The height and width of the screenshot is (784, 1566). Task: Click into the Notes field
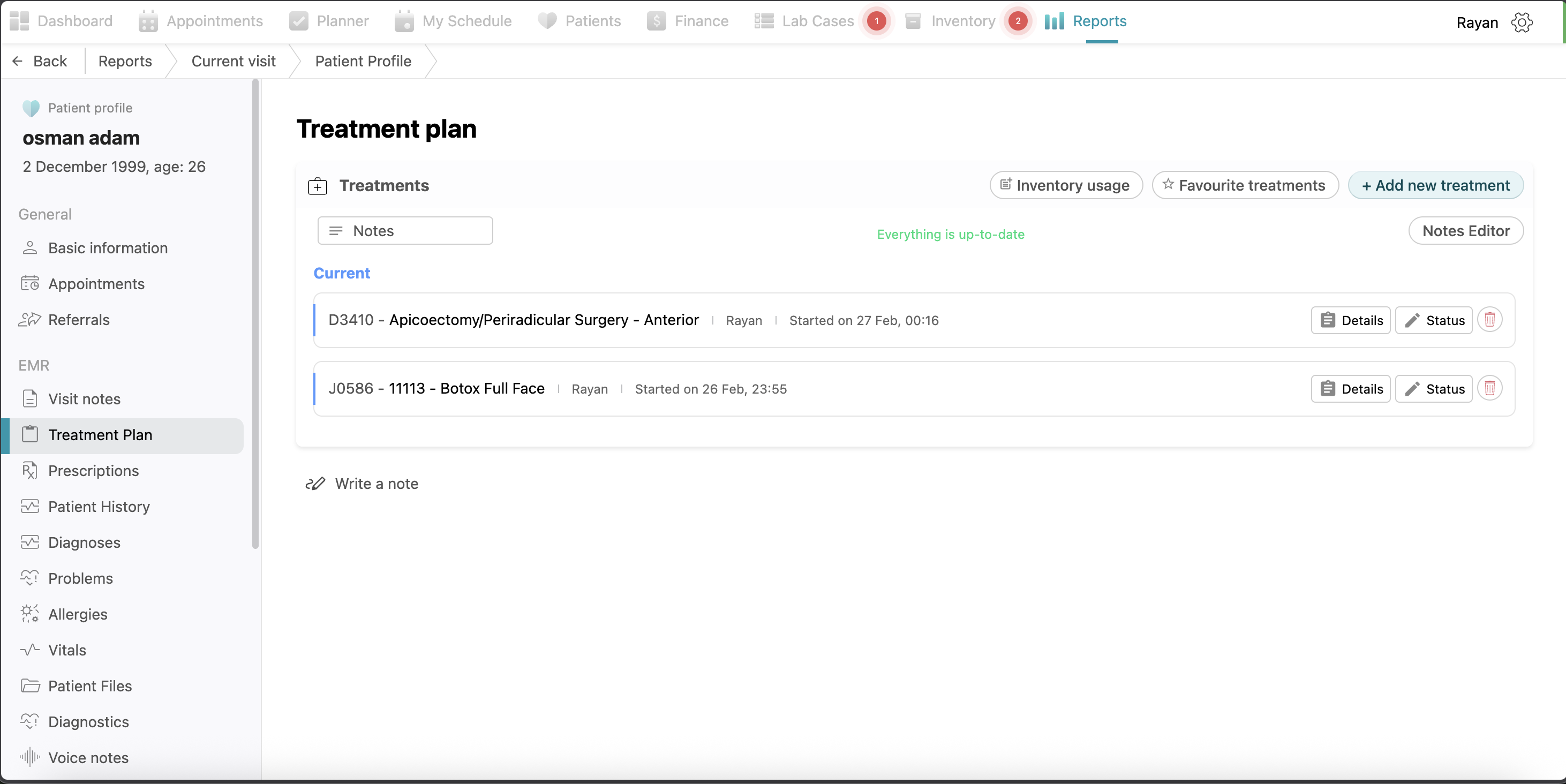[405, 231]
